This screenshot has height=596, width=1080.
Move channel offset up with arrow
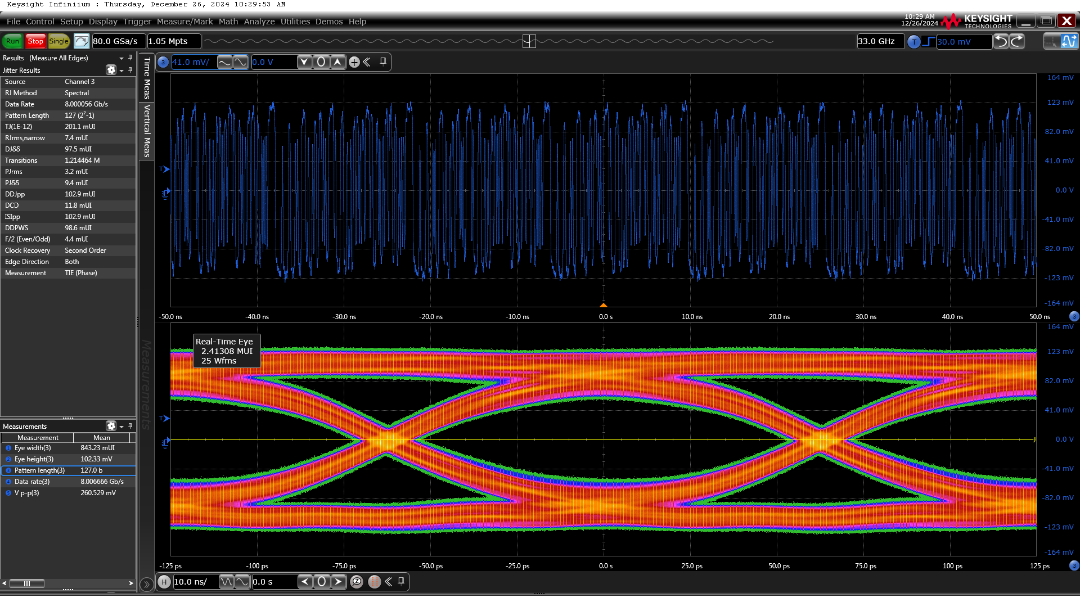click(338, 62)
